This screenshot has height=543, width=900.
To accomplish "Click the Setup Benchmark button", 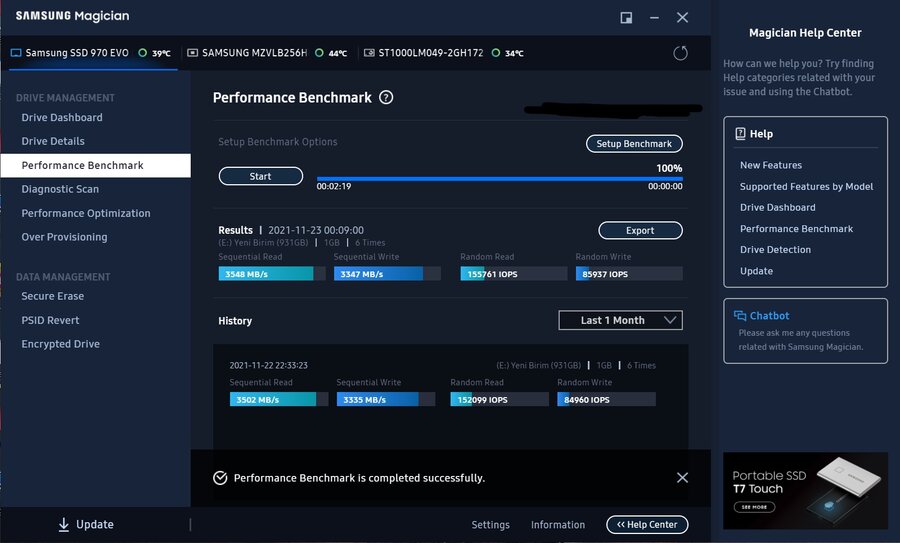I will click(x=634, y=143).
